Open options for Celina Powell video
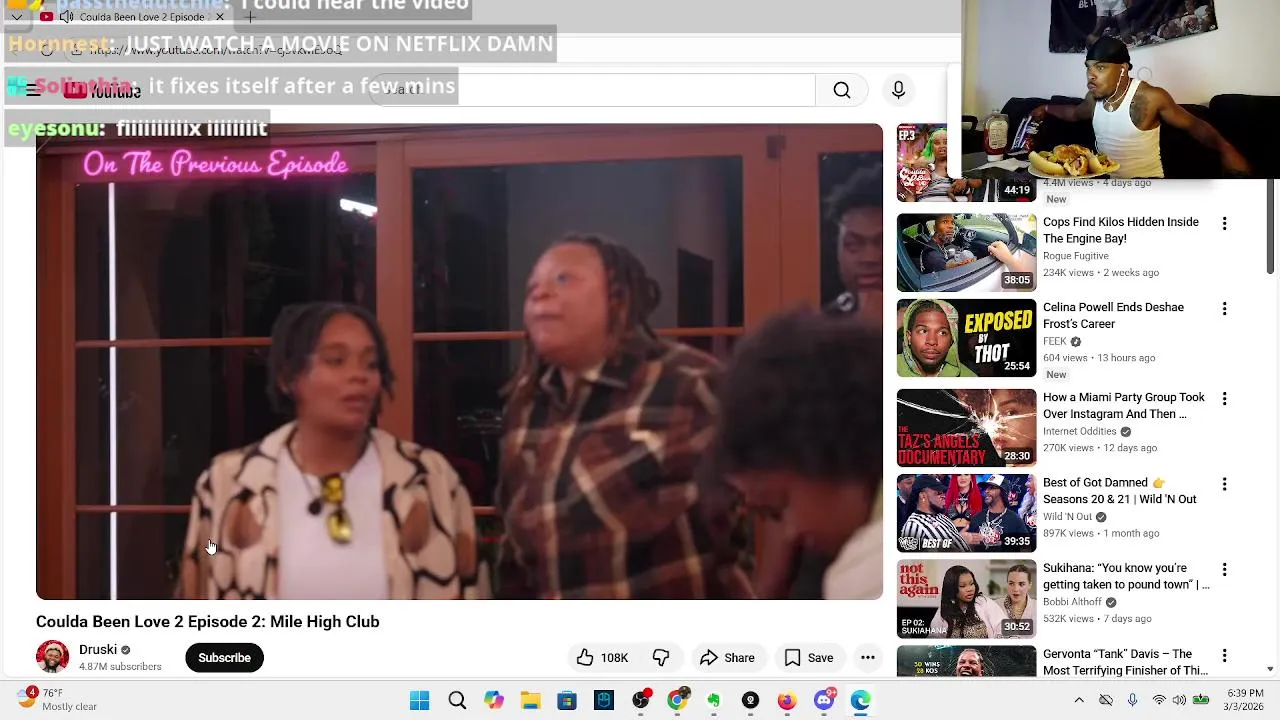This screenshot has height=720, width=1280. tap(1224, 308)
